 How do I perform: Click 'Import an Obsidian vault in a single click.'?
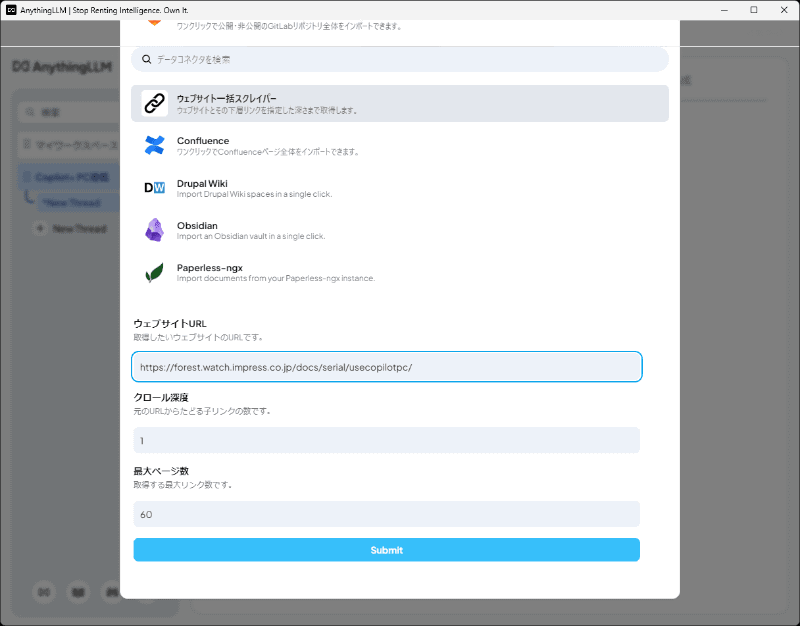pyautogui.click(x=251, y=236)
